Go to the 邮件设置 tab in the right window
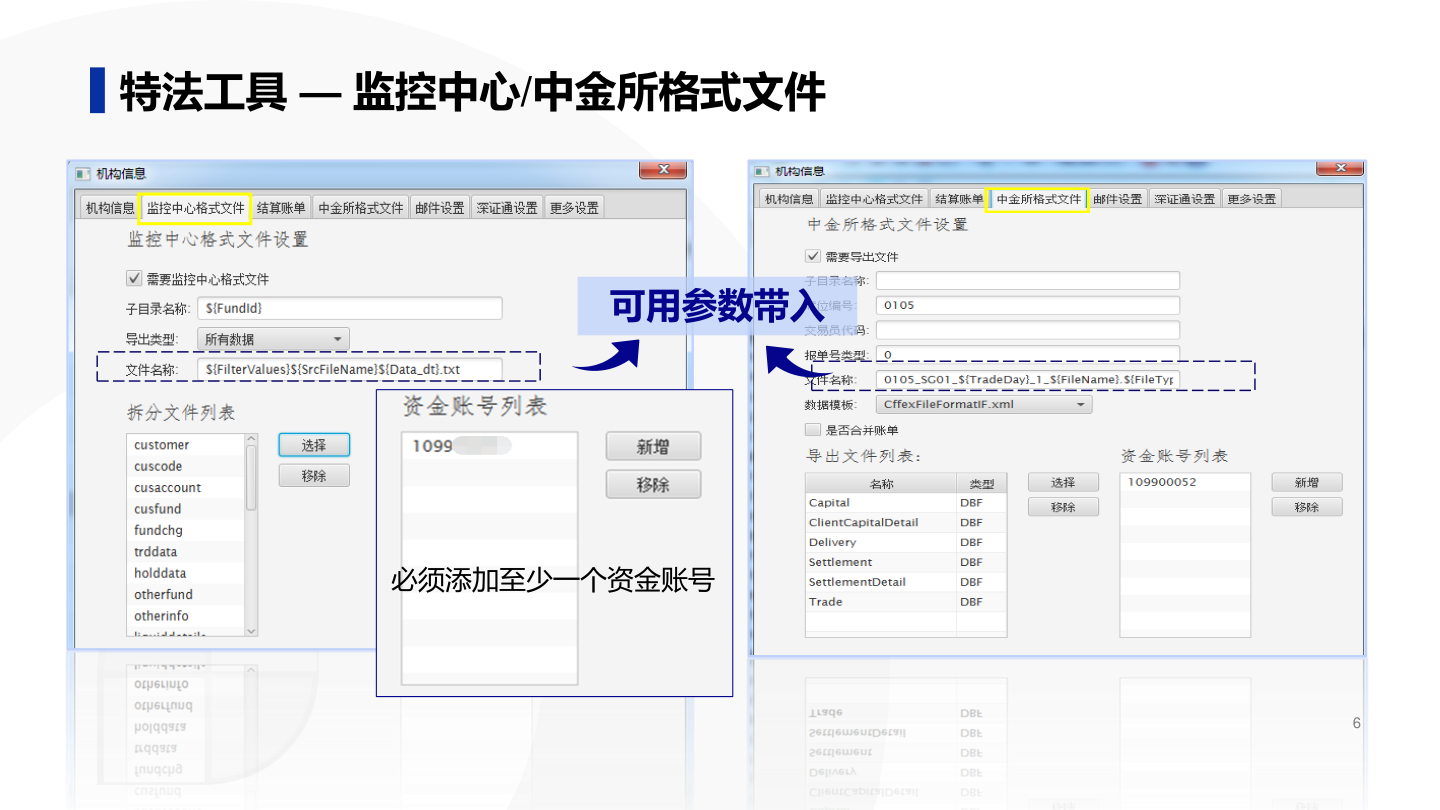Screen dimensions: 1440x810 coord(1117,199)
